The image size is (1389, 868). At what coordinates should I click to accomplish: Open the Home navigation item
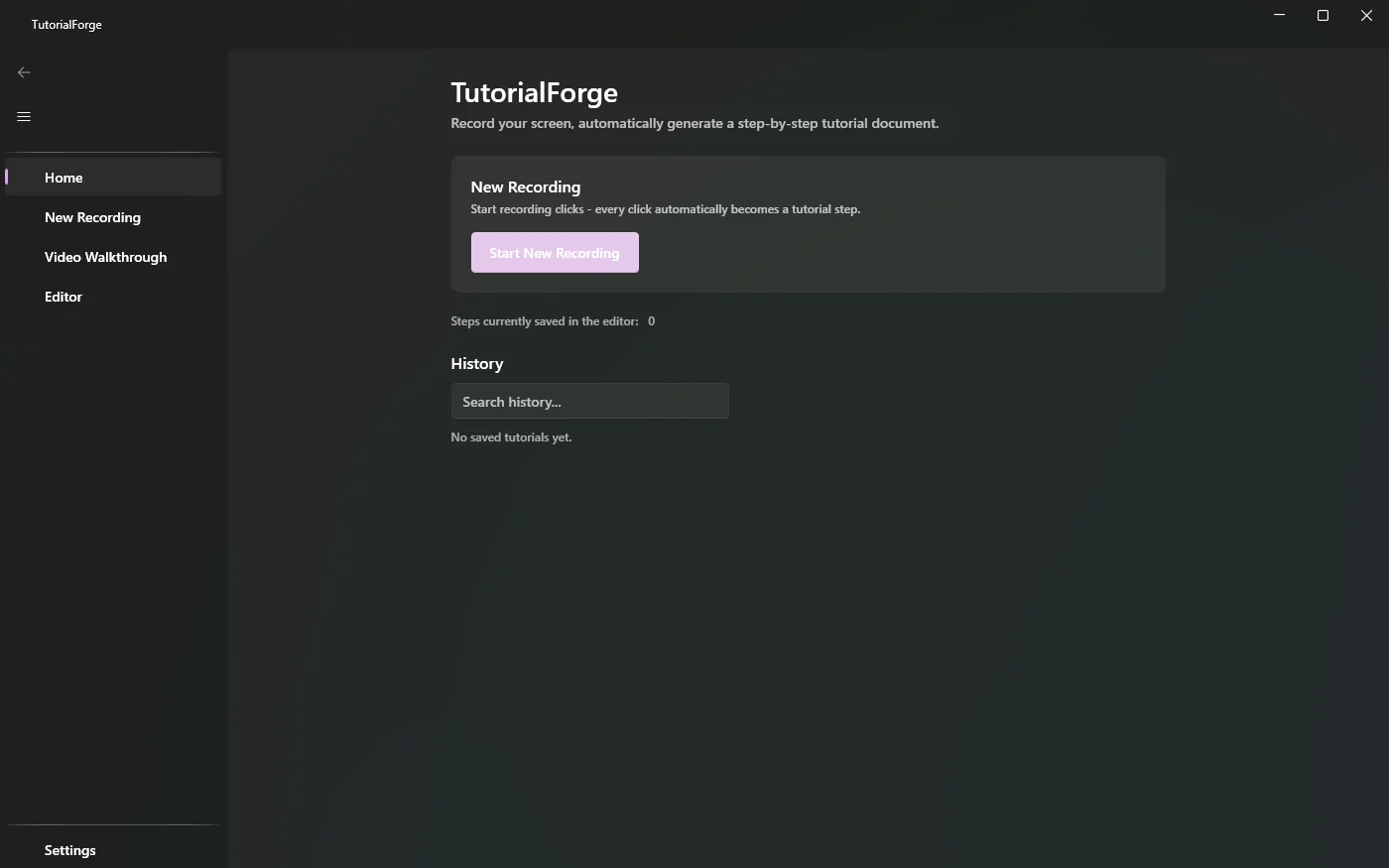[113, 178]
